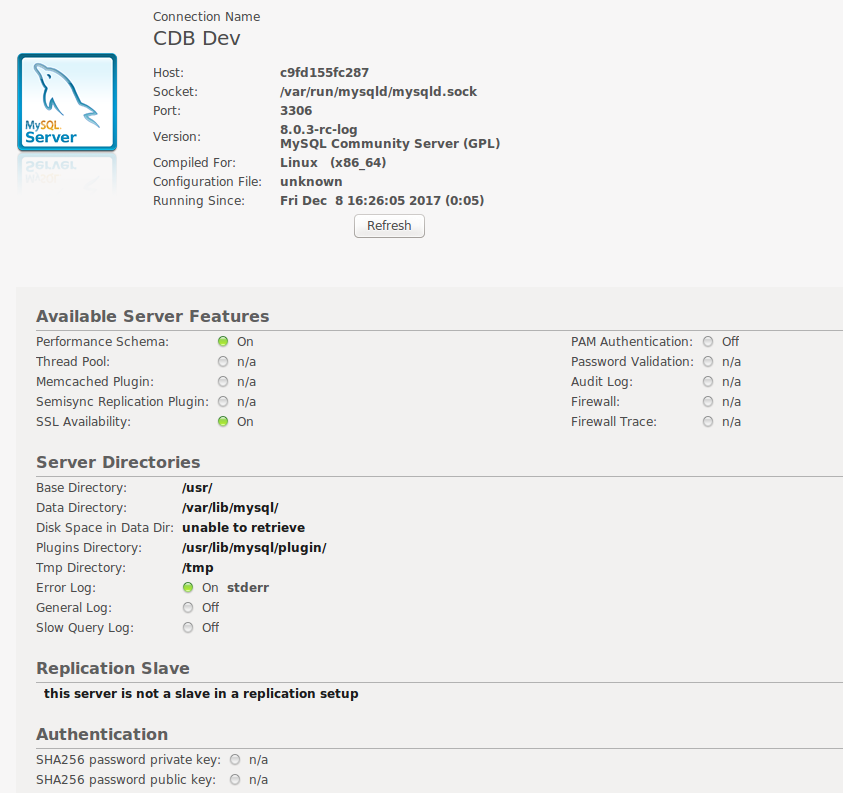Click the host value c9fd155fc287
The width and height of the screenshot is (843, 793).
coord(324,73)
